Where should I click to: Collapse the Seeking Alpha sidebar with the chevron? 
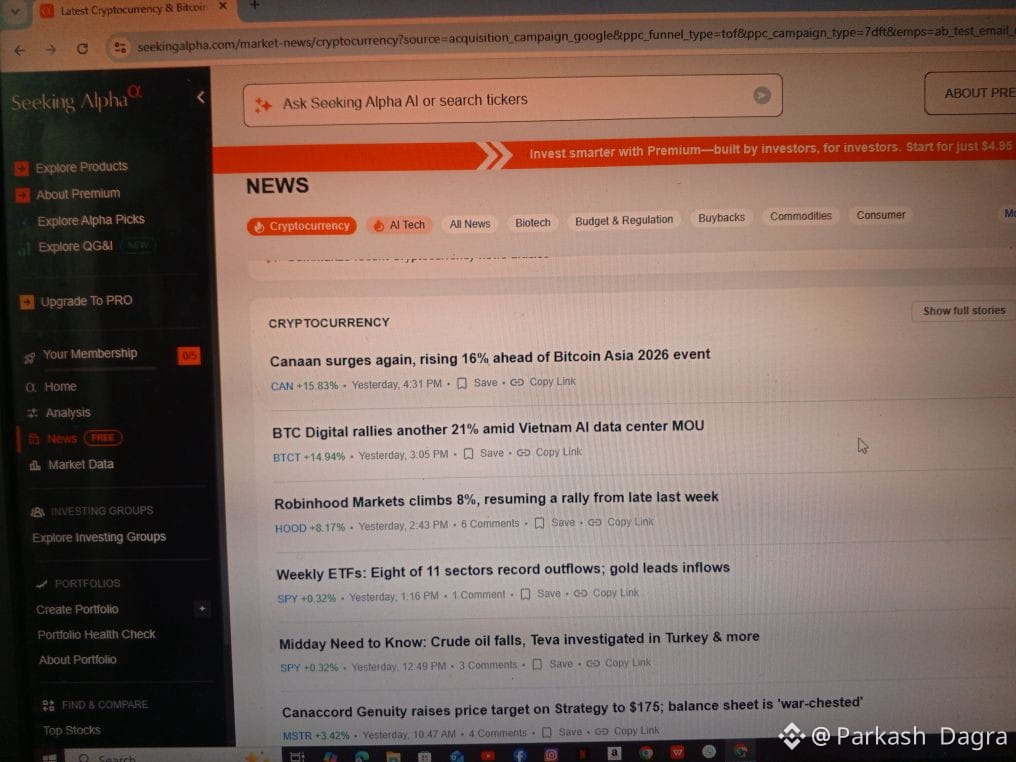200,97
